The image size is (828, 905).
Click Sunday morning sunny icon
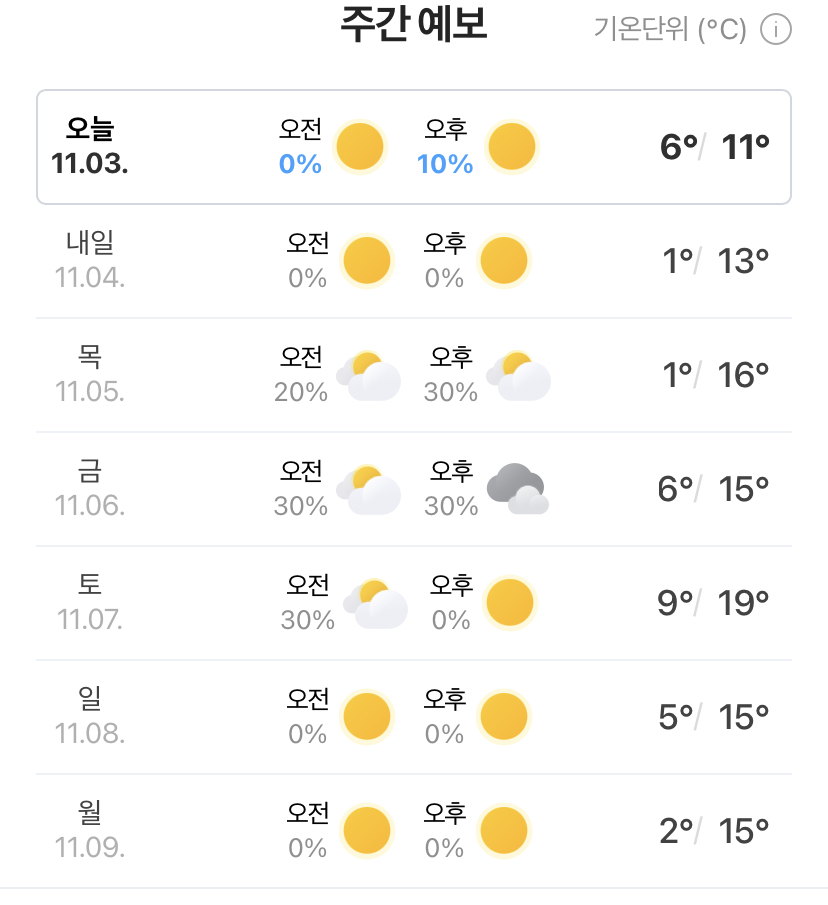click(x=367, y=717)
